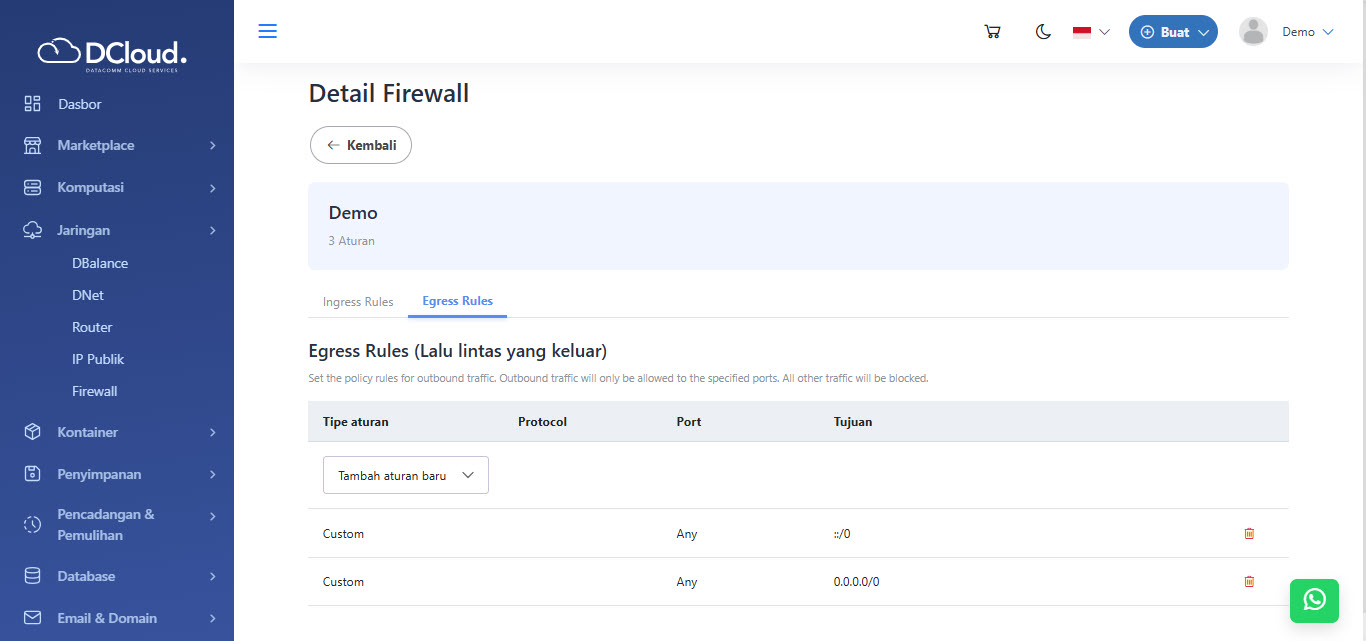Open the Demo user account menu

(x=1286, y=32)
